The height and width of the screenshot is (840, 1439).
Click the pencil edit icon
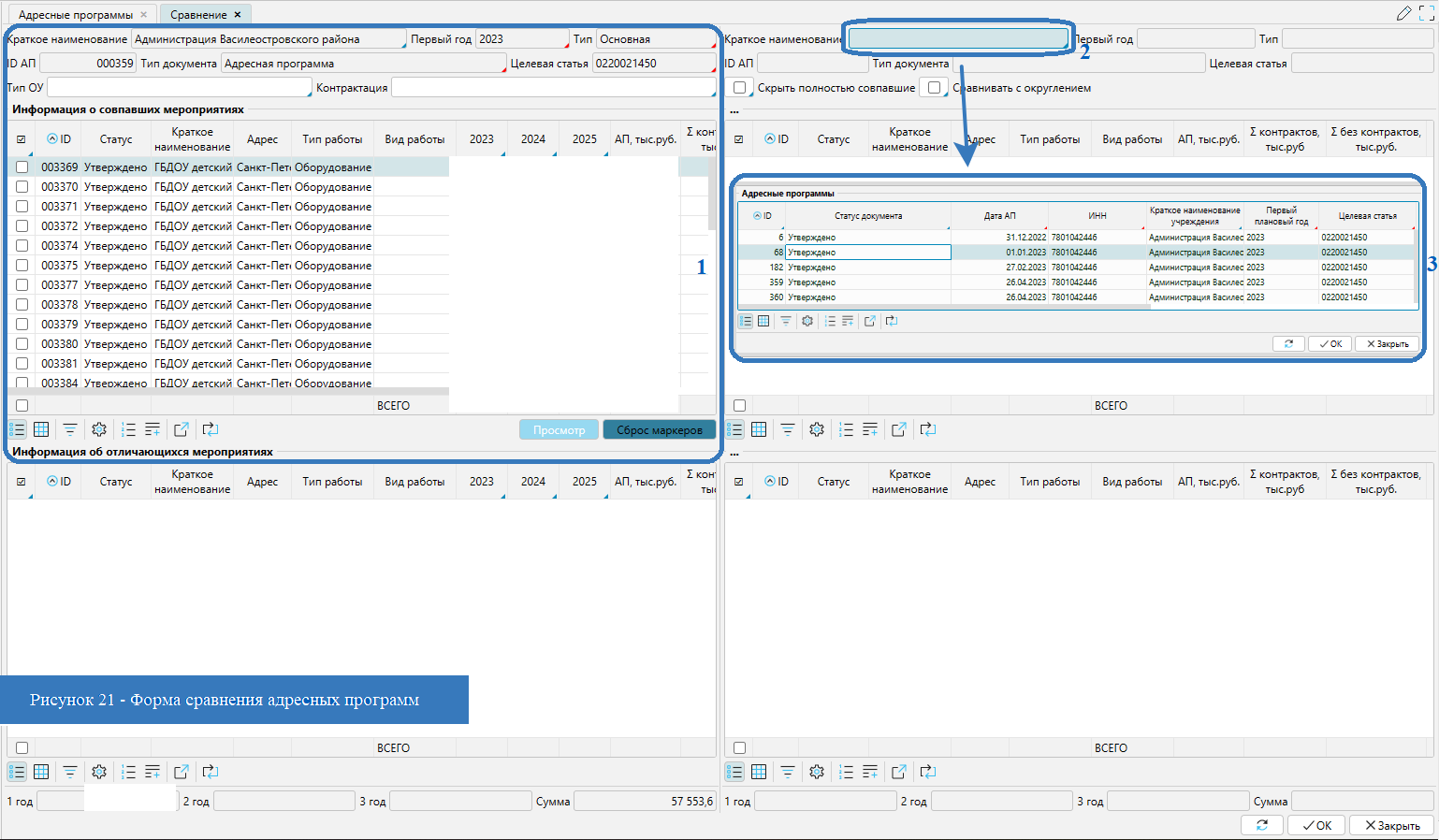(1403, 13)
